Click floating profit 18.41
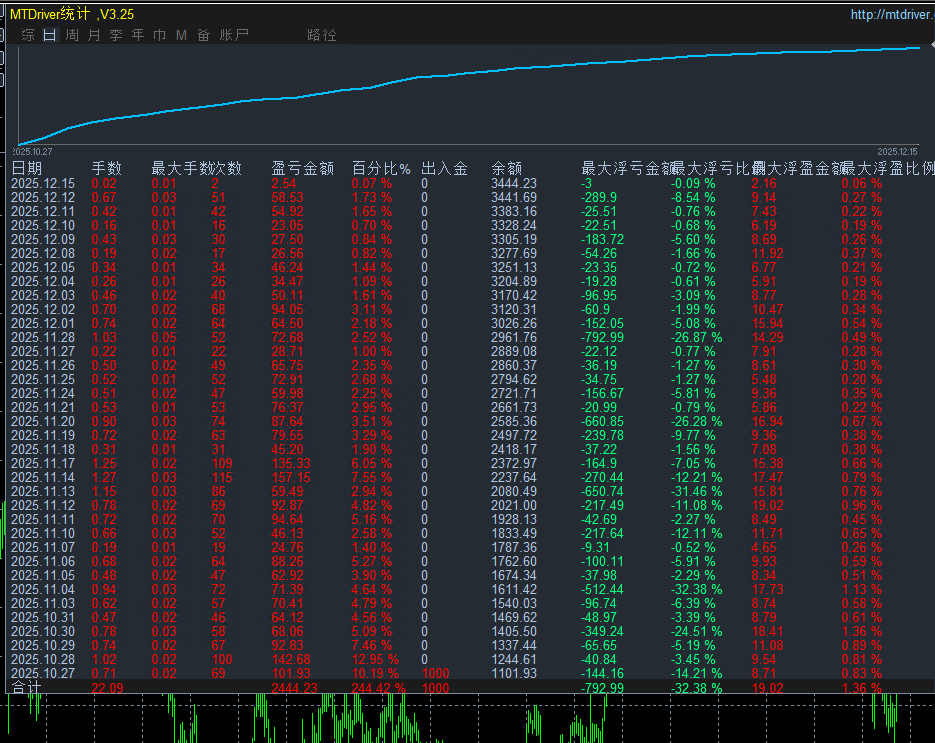 tap(767, 631)
